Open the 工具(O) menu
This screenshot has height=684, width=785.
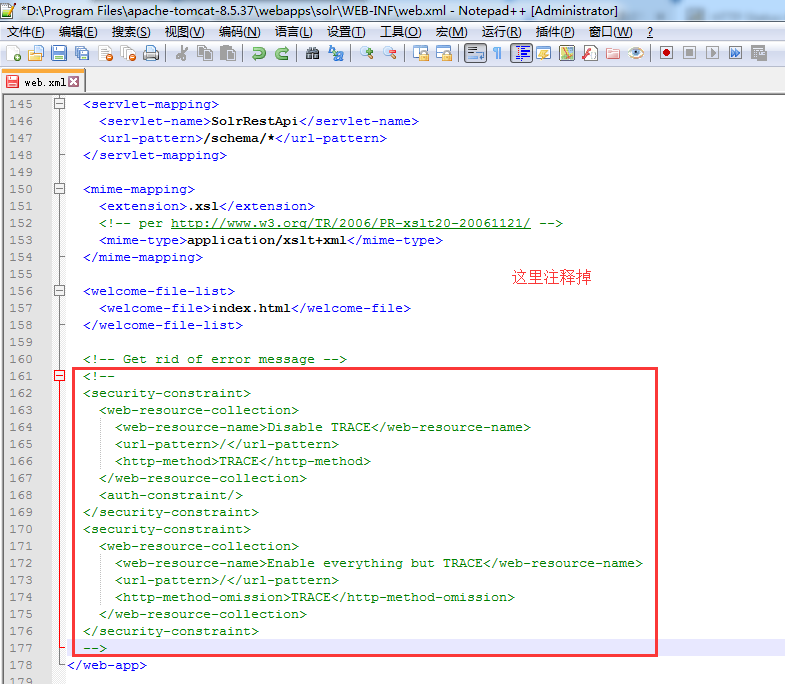[x=401, y=32]
